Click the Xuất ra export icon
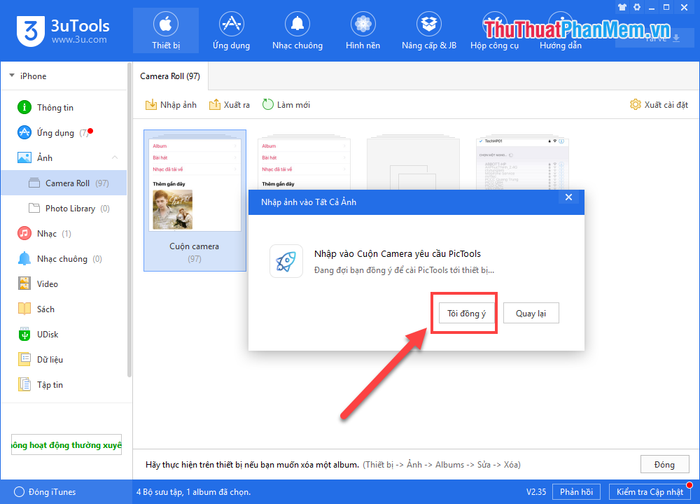Image resolution: width=700 pixels, height=504 pixels. coord(215,104)
